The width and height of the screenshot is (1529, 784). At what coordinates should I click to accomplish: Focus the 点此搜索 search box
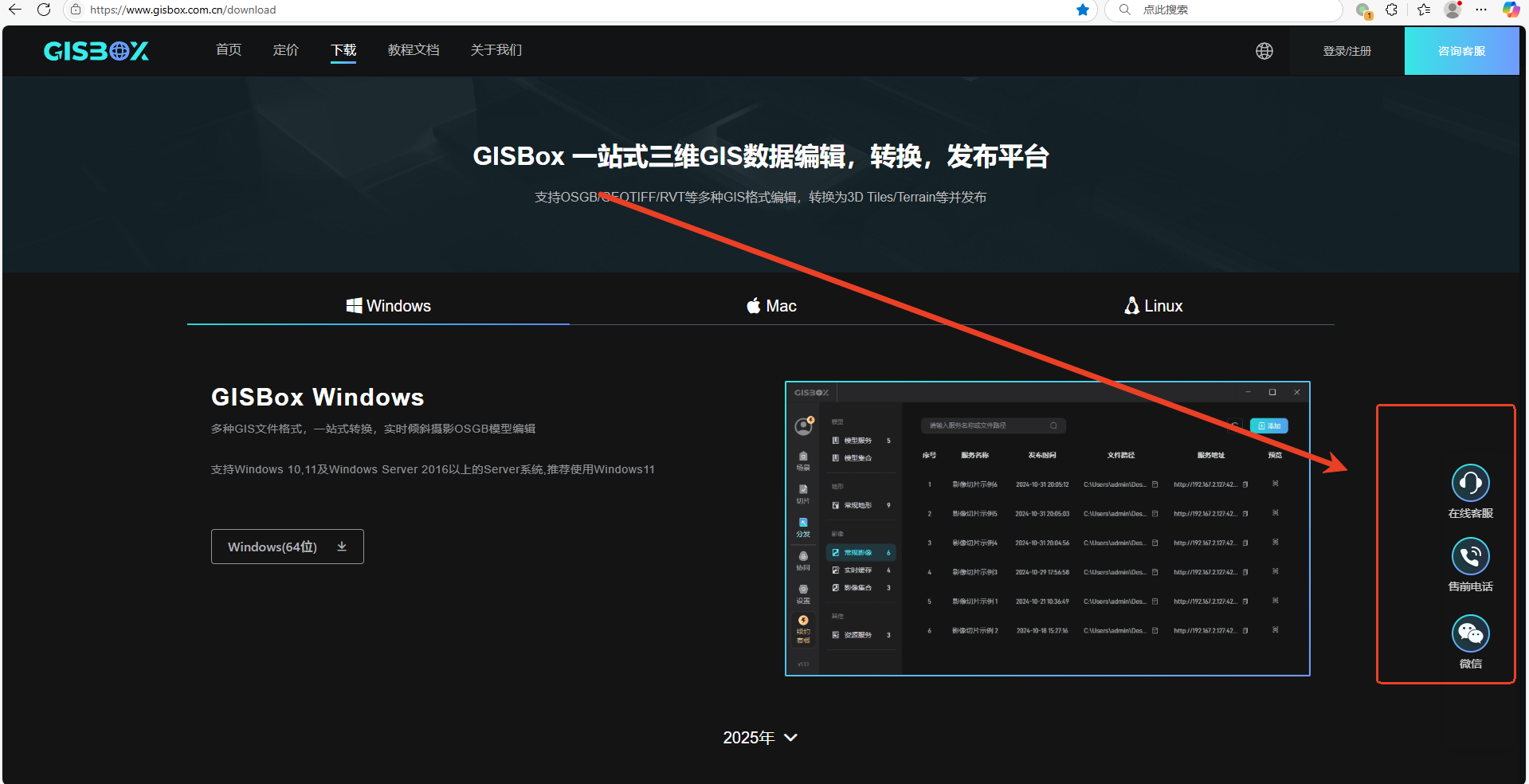point(1224,10)
